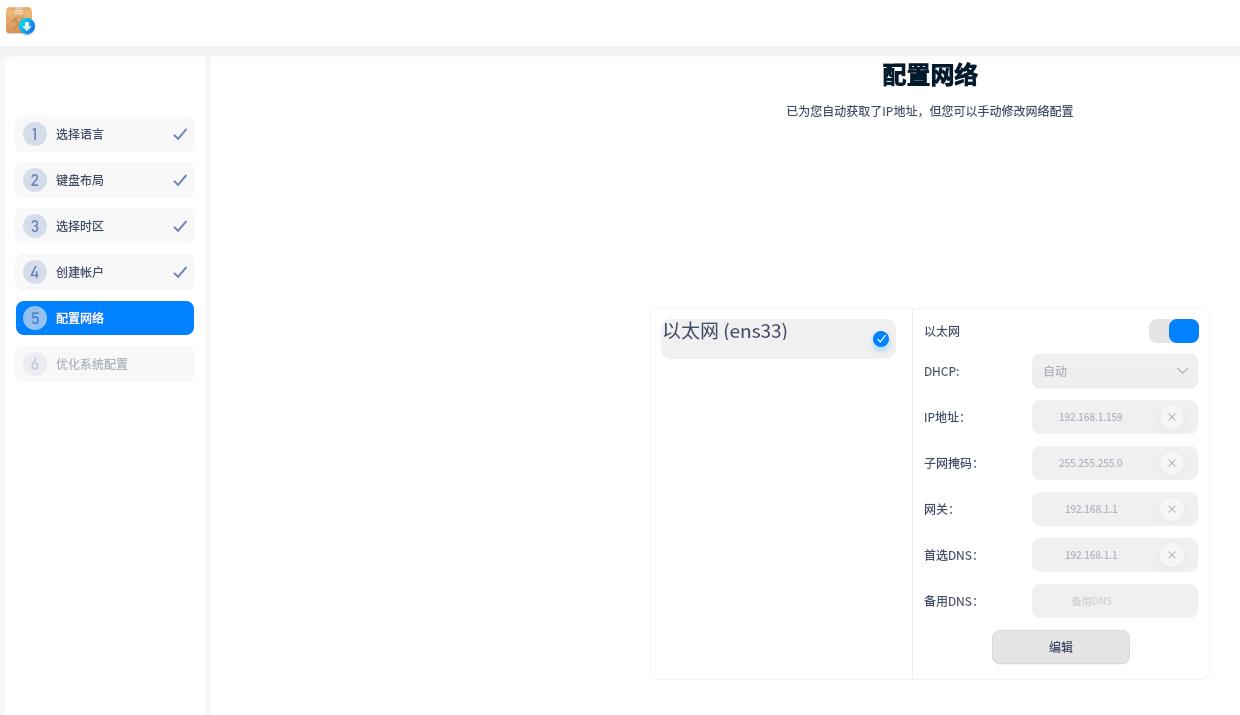
Task: Clear the 网关 field with its X icon
Action: pyautogui.click(x=1171, y=509)
